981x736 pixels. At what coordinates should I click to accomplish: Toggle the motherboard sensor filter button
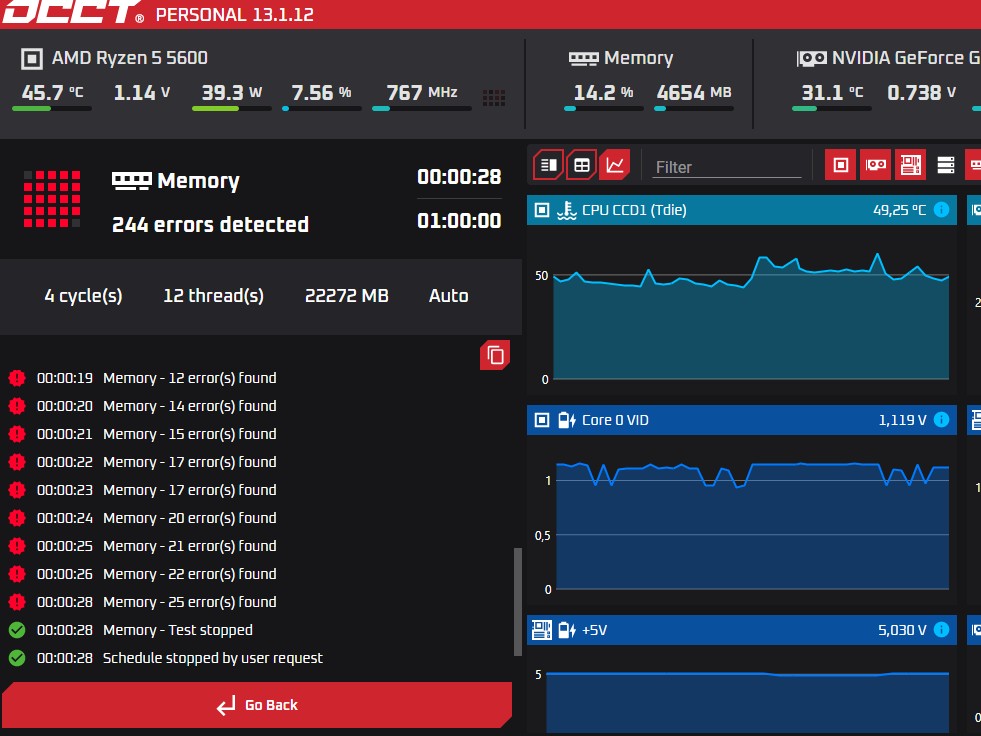(x=910, y=165)
